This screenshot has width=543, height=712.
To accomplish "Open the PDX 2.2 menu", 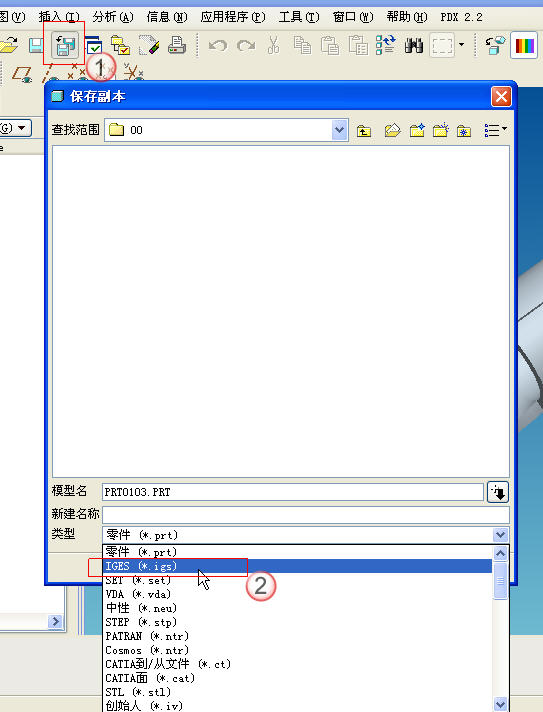I will 461,17.
